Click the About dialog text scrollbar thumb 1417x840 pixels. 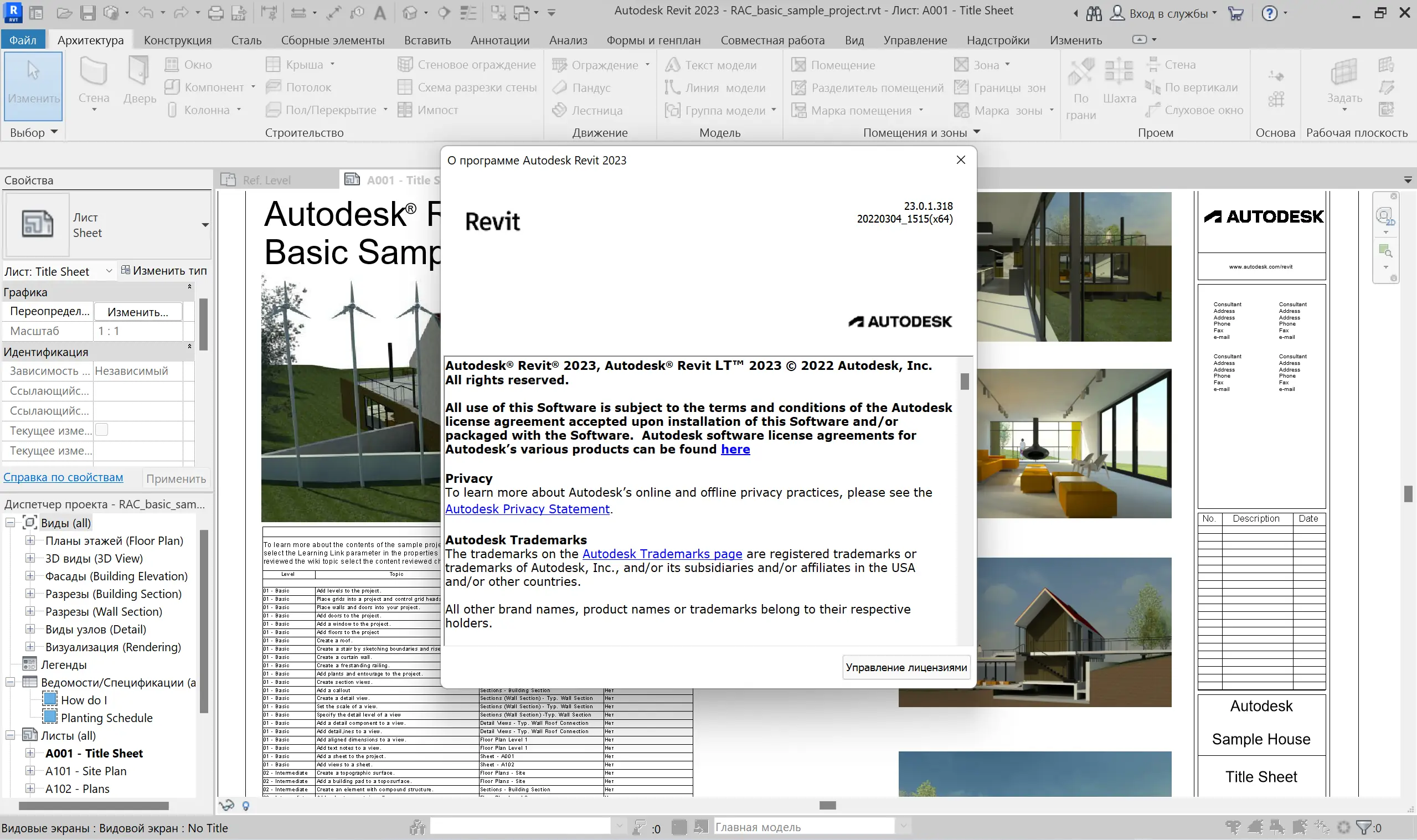pyautogui.click(x=964, y=382)
